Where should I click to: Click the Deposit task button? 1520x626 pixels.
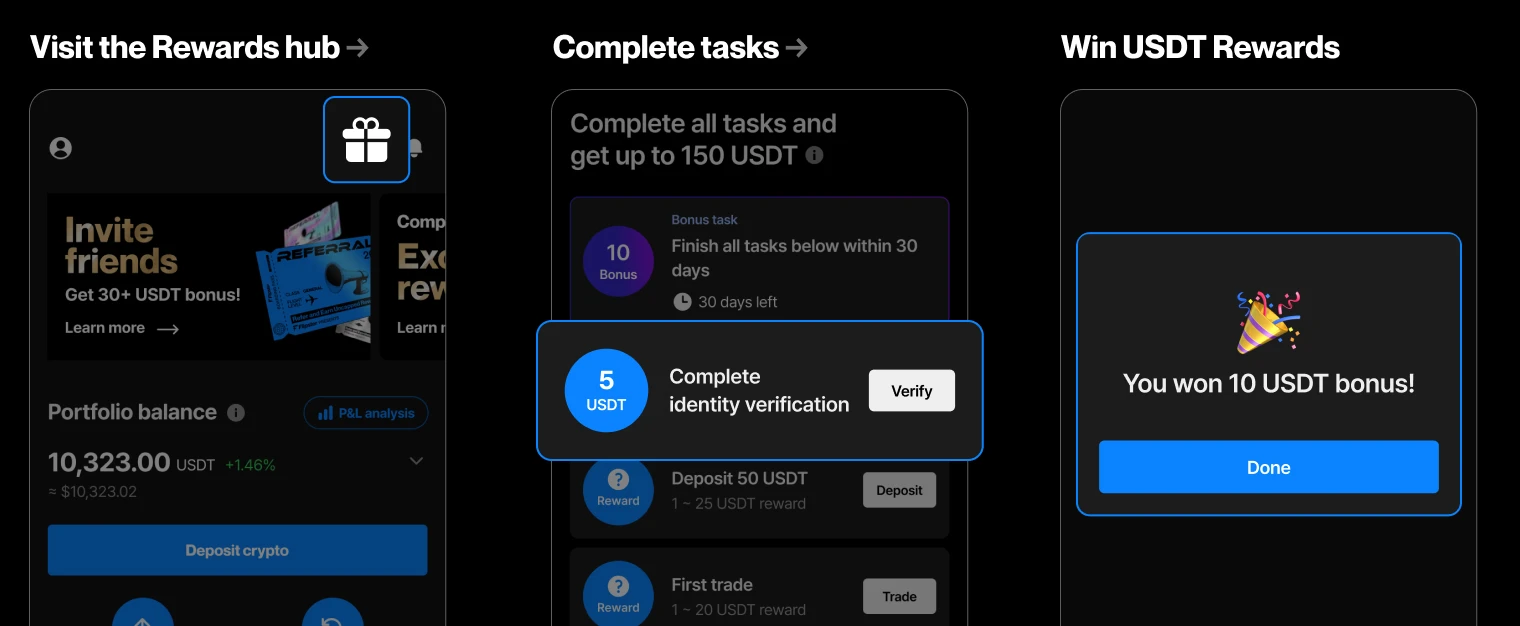point(899,490)
